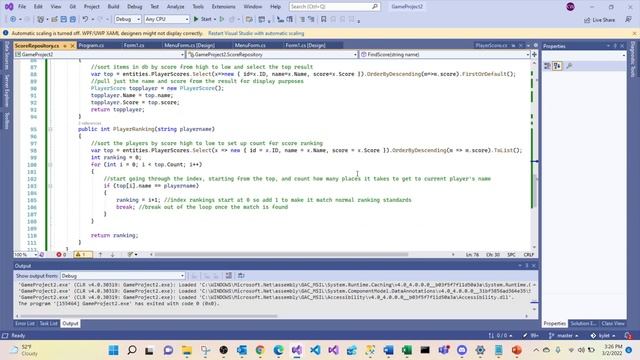Open the GameProject2.ScoreRepository class dropdown
The width and height of the screenshot is (640, 360).
coord(272,54)
